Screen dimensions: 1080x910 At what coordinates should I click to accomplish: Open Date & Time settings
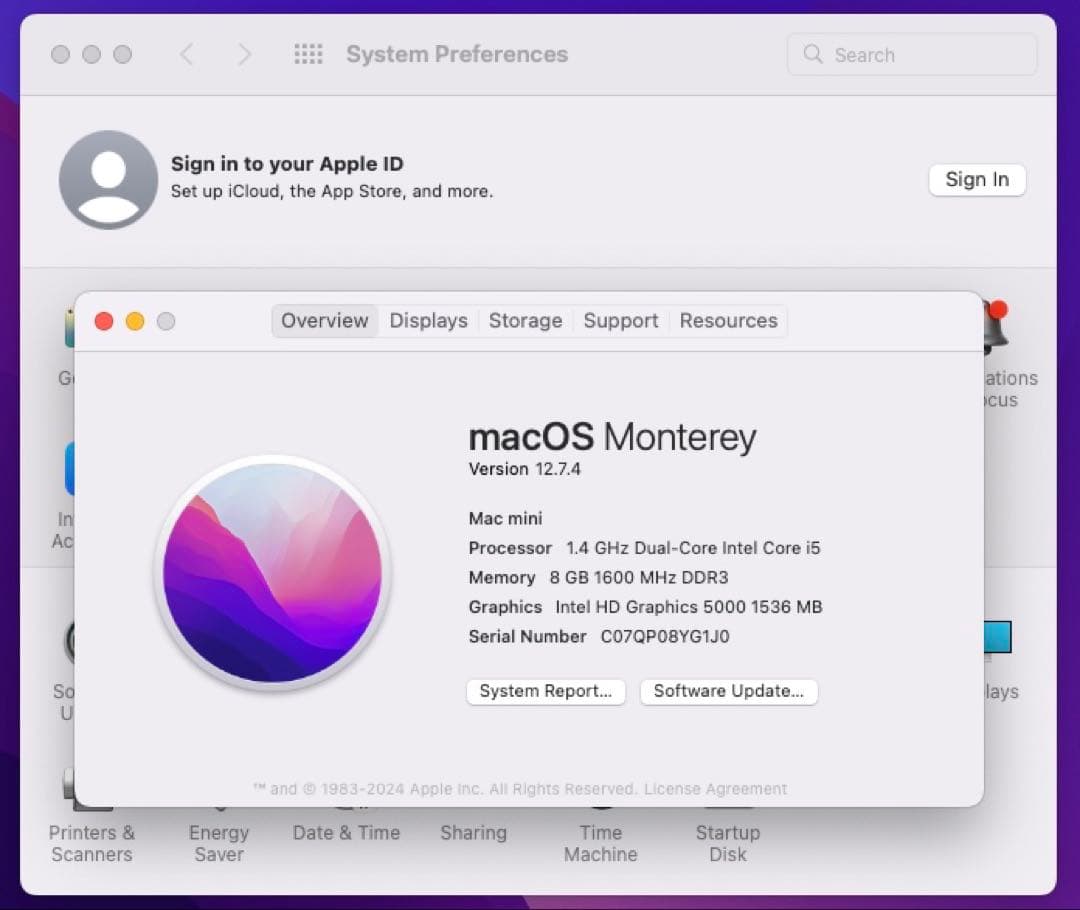tap(346, 832)
